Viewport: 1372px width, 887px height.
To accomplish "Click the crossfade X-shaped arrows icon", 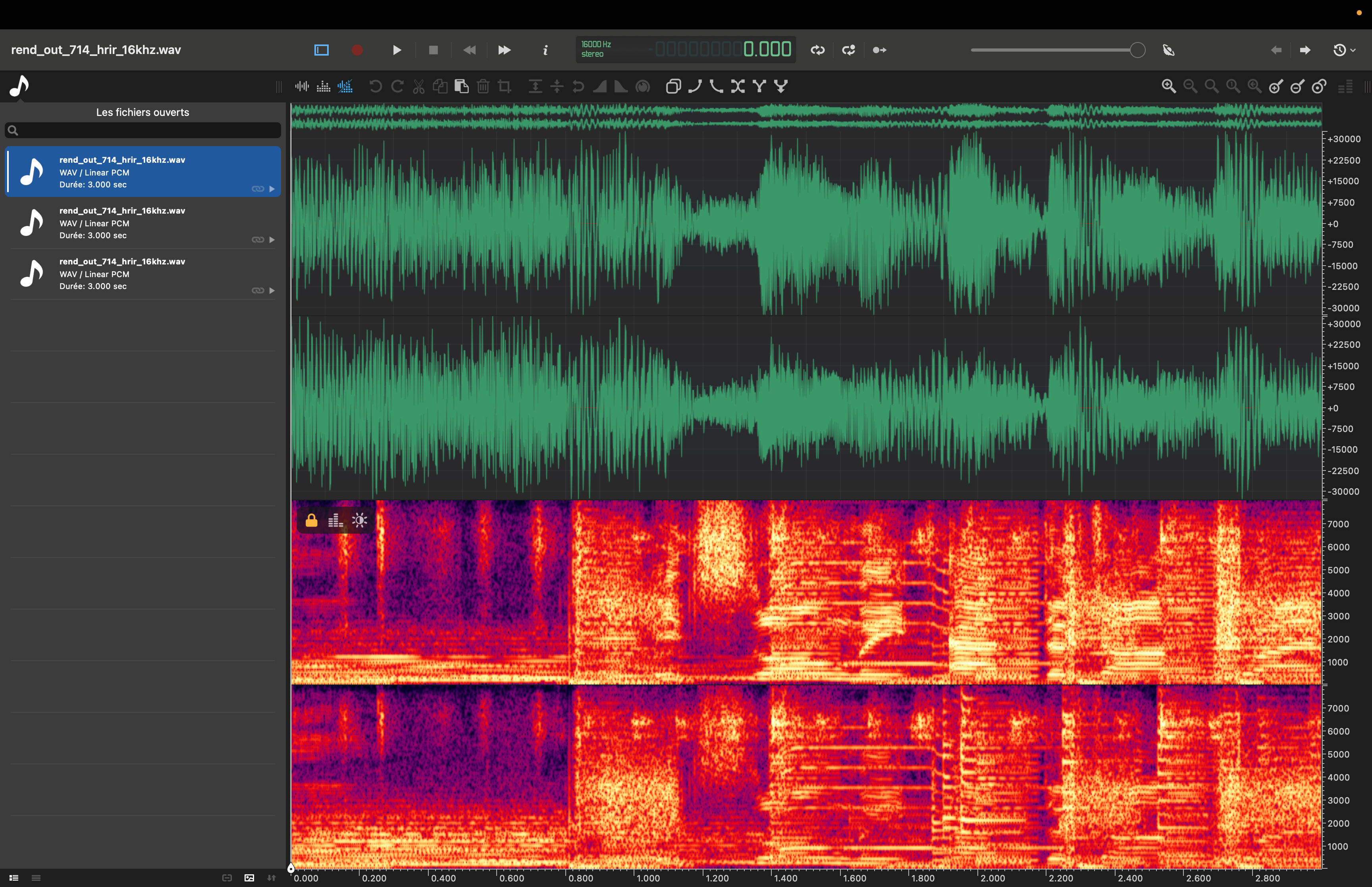I will [738, 87].
